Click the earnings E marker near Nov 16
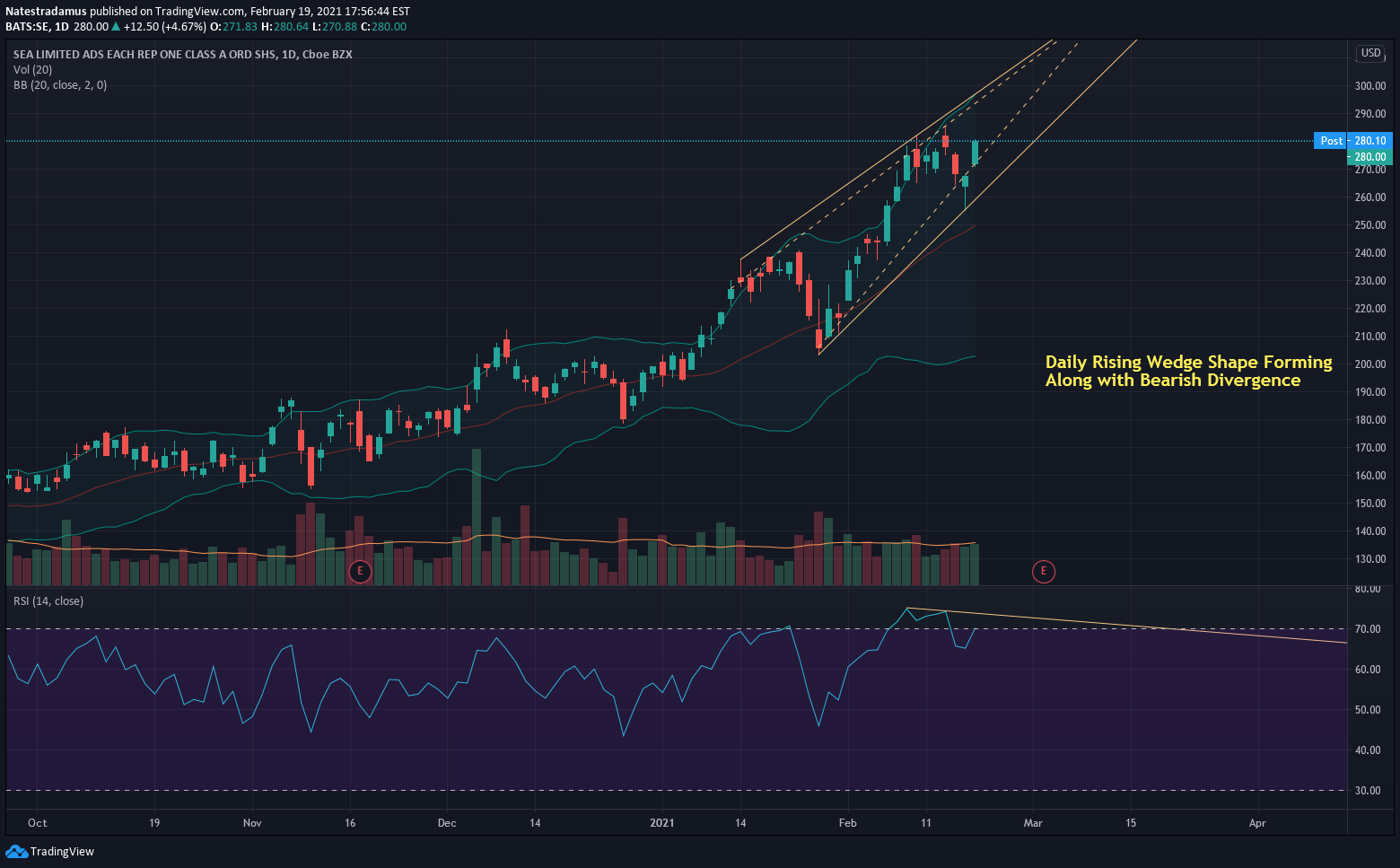Viewport: 1400px width, 868px height. click(x=360, y=571)
